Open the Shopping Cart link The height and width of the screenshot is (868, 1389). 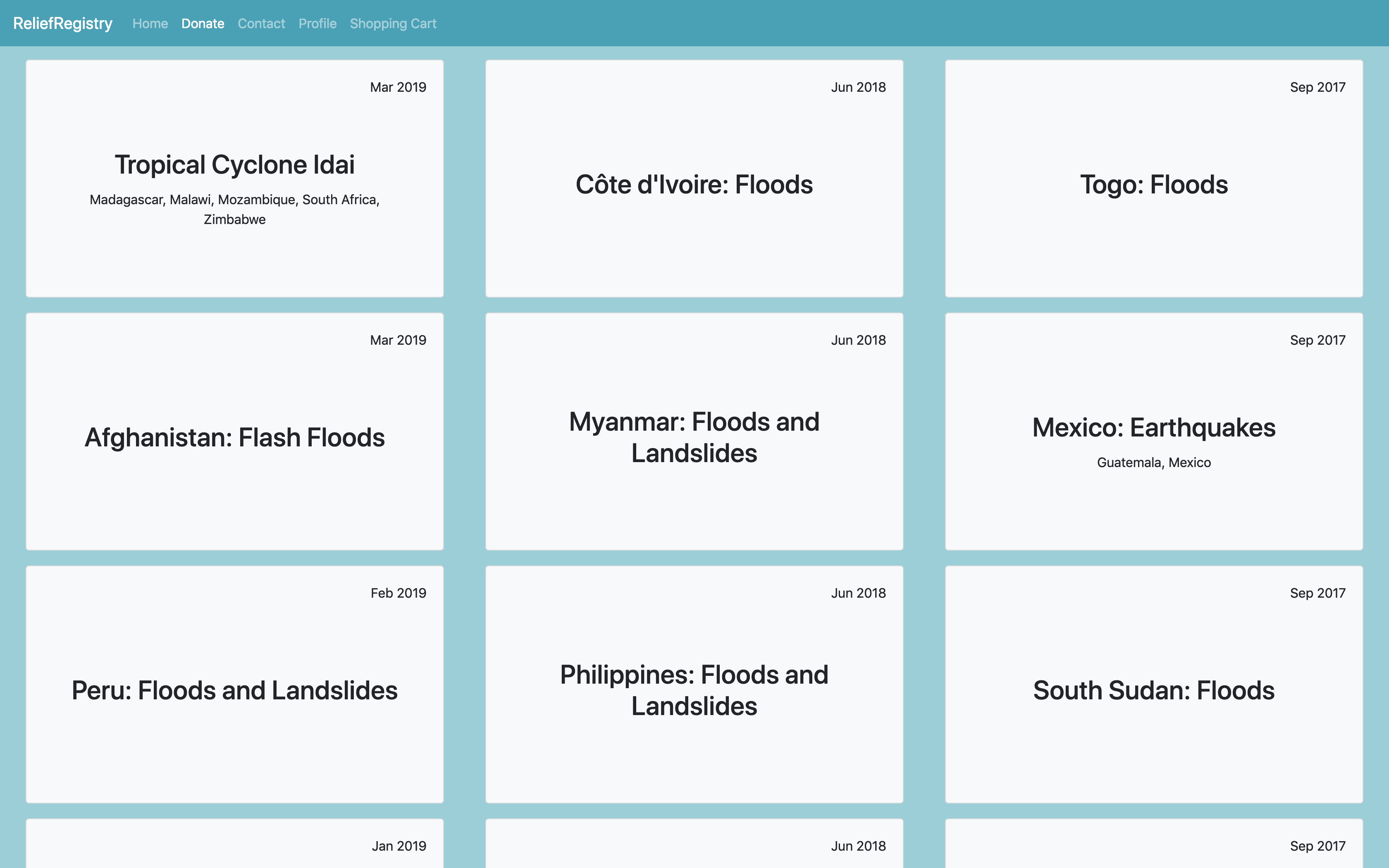pos(393,24)
